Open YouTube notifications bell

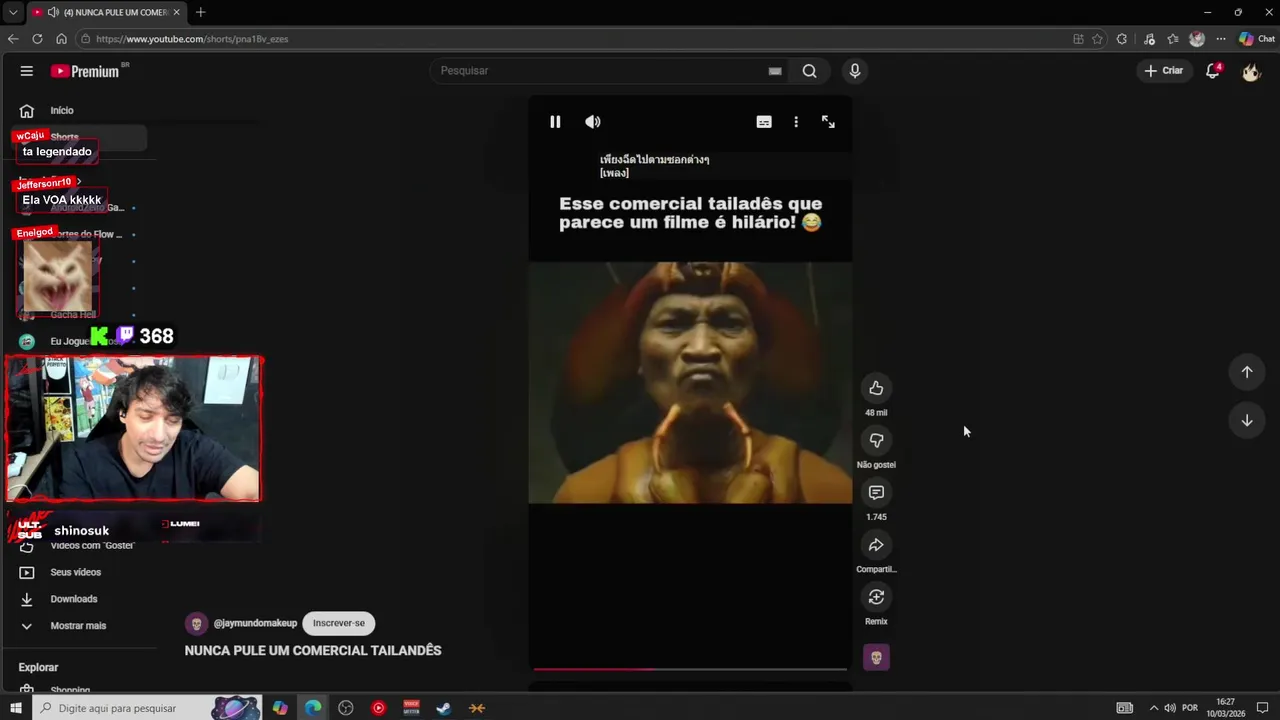(1212, 71)
